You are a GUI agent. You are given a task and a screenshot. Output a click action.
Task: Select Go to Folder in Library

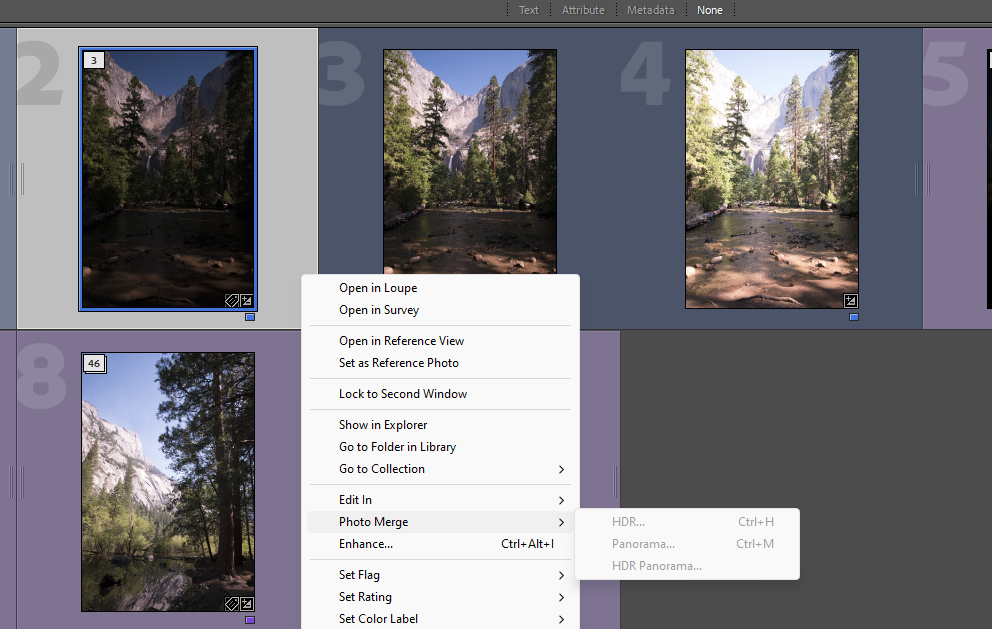440,447
